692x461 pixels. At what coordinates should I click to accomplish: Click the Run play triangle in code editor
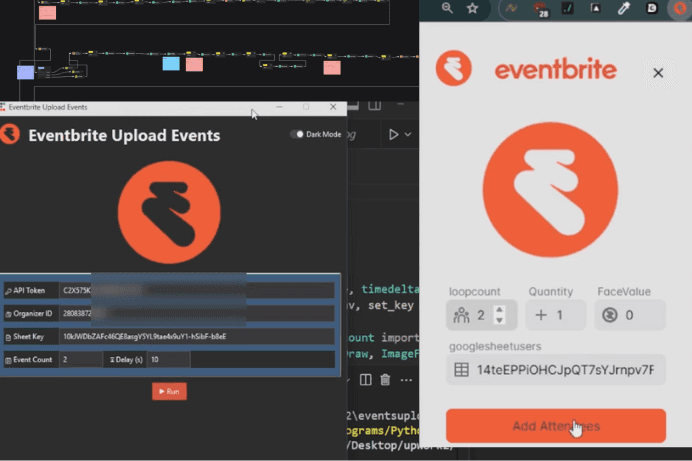pos(394,134)
